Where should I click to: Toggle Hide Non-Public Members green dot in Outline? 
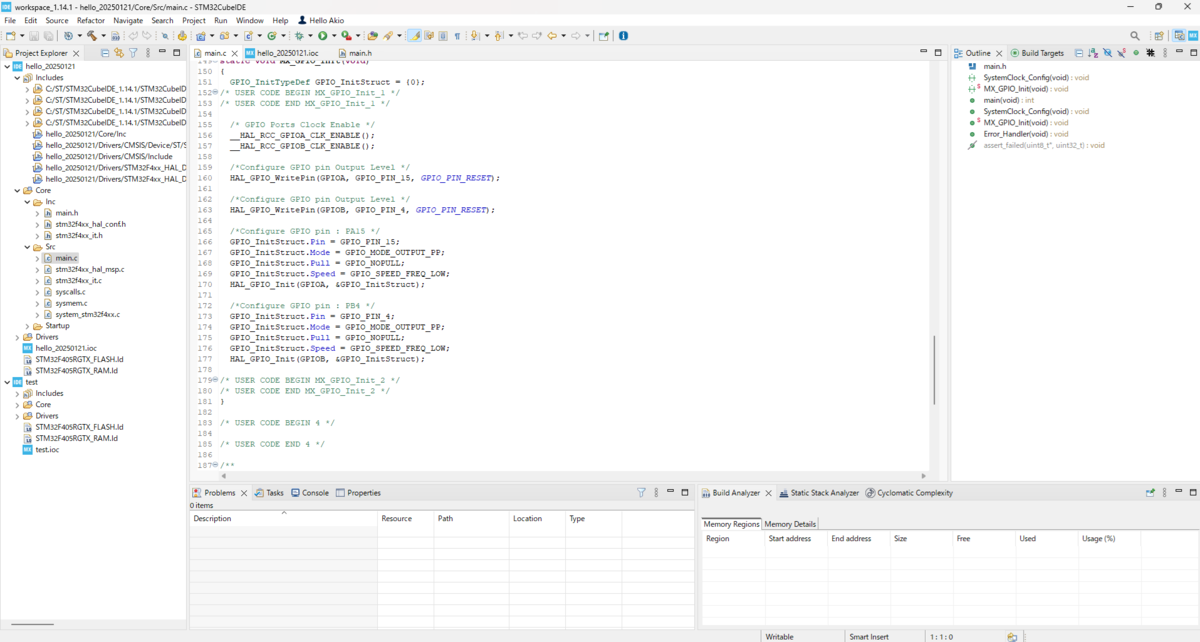(x=1136, y=53)
